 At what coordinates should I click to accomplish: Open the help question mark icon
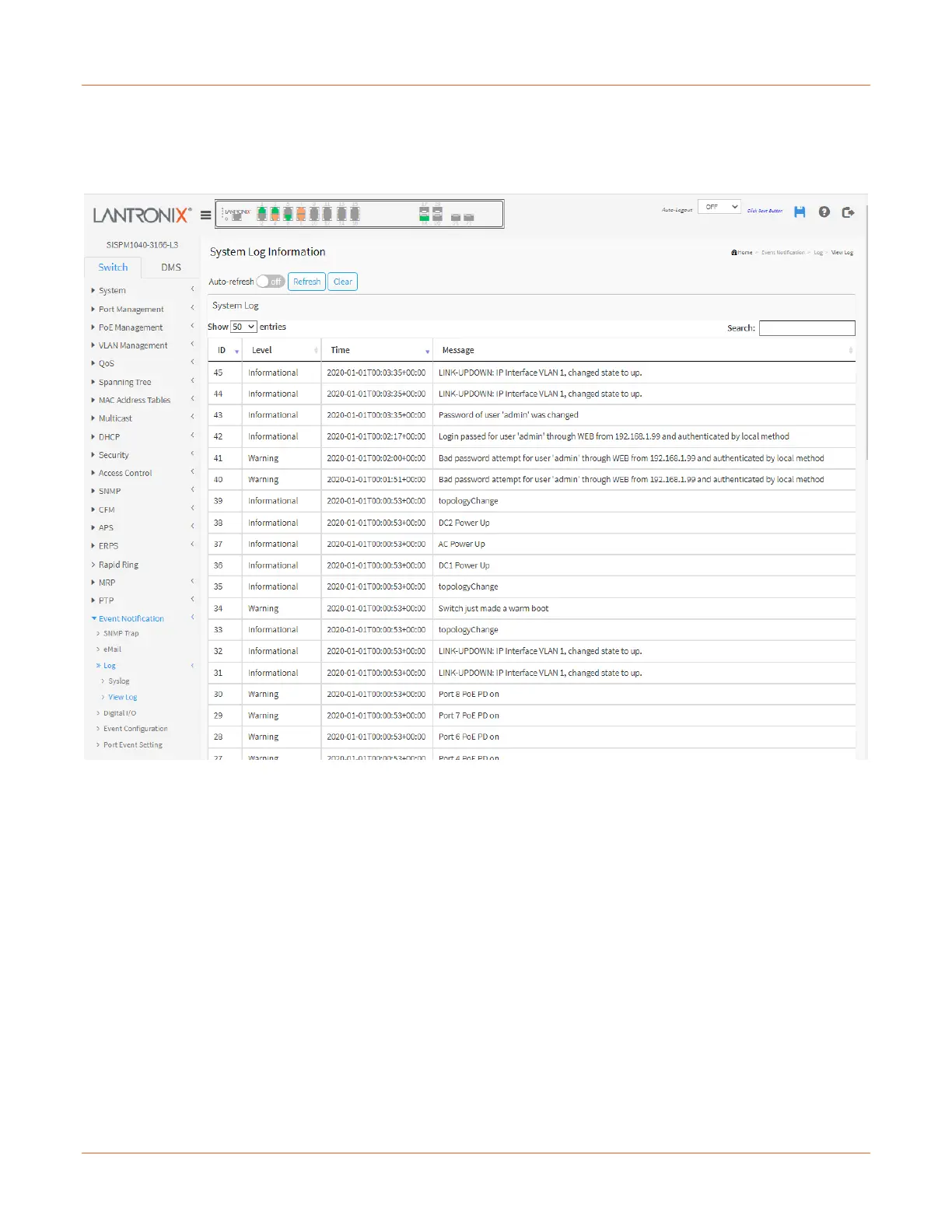[824, 212]
